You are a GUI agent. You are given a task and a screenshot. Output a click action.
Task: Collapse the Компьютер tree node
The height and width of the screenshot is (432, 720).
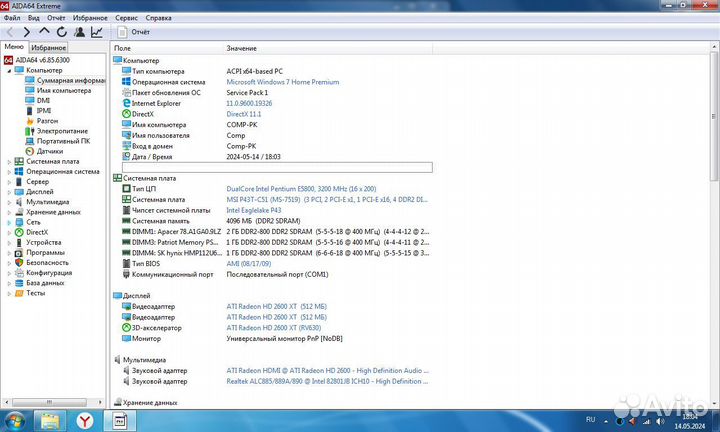click(9, 71)
